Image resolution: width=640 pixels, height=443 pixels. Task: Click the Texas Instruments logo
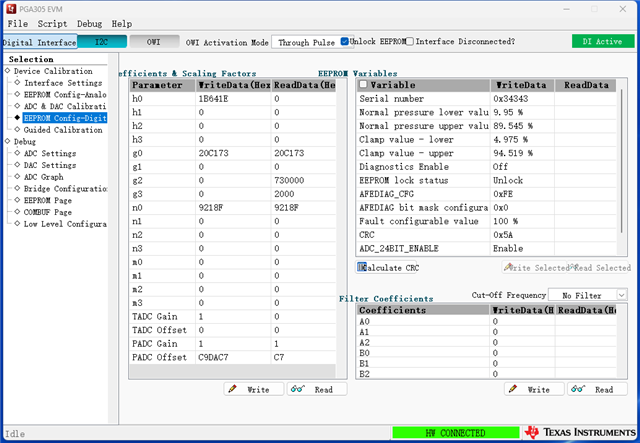point(577,433)
